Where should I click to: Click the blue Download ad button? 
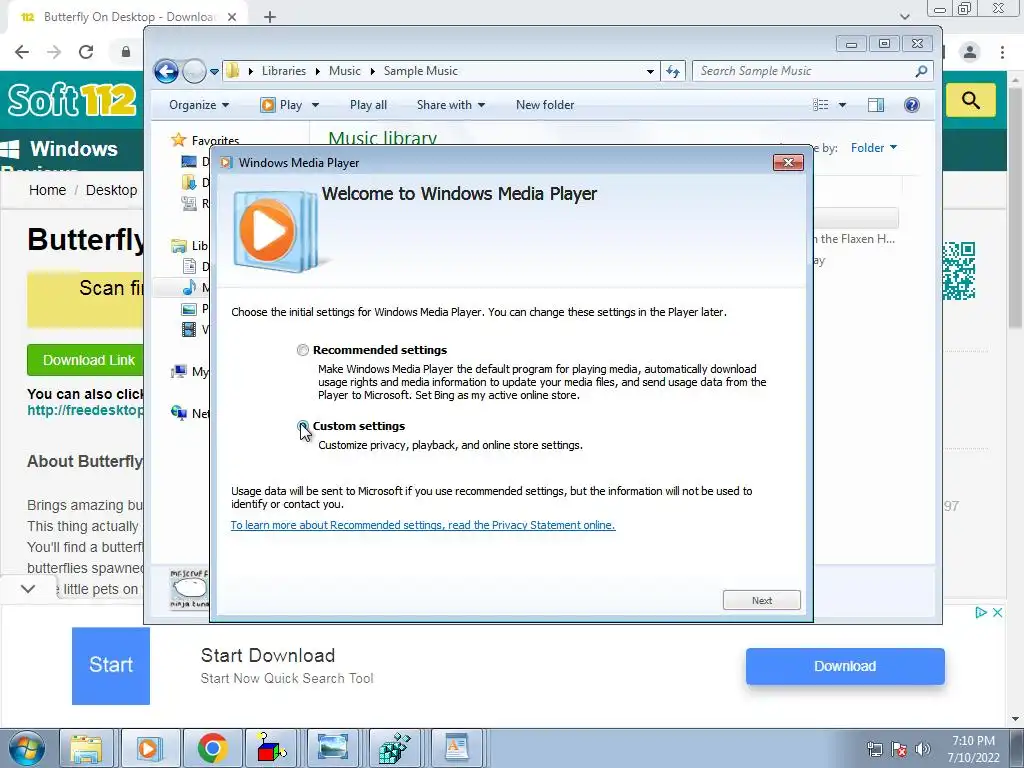point(845,666)
